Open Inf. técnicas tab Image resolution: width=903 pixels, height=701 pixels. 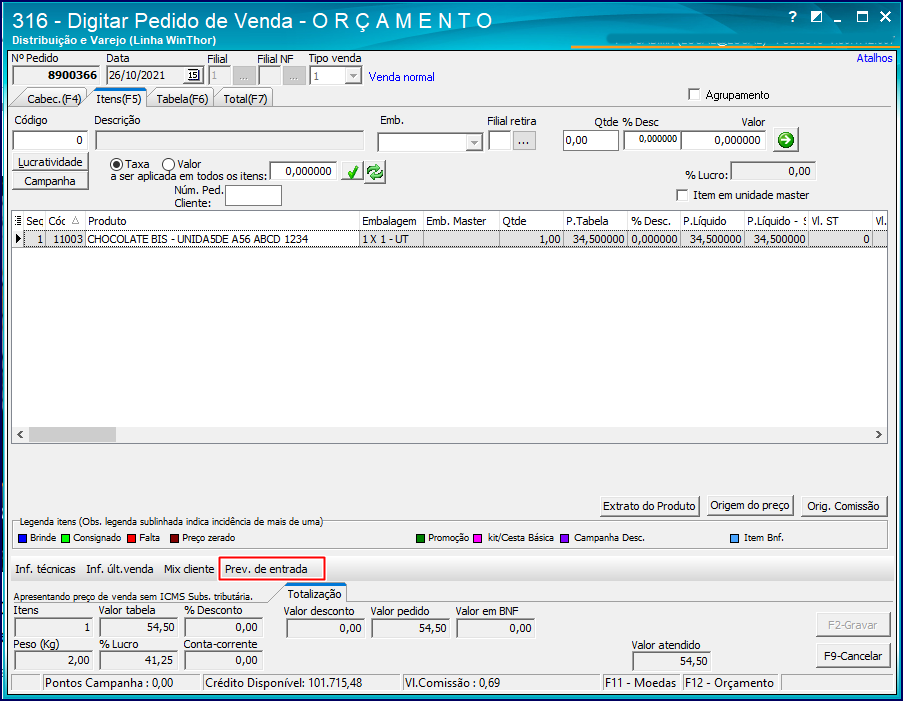(x=45, y=569)
